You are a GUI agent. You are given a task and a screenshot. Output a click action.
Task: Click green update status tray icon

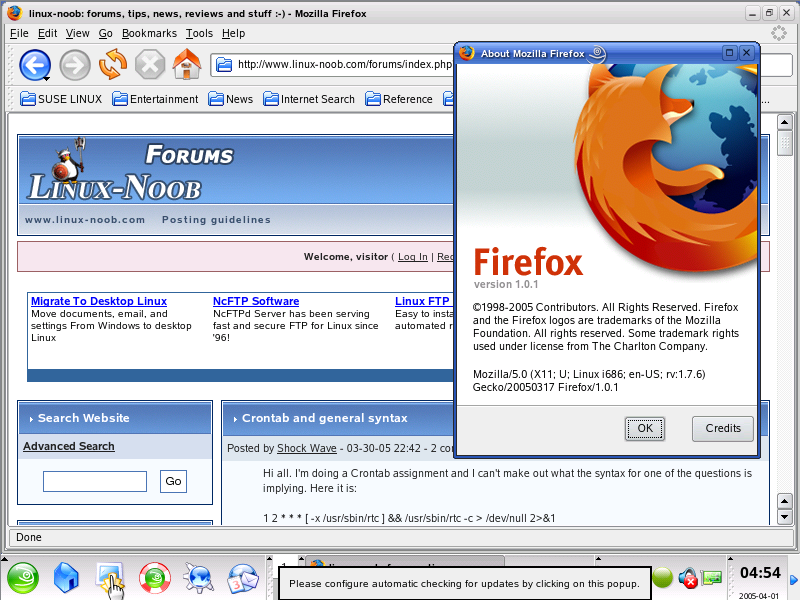pos(663,578)
